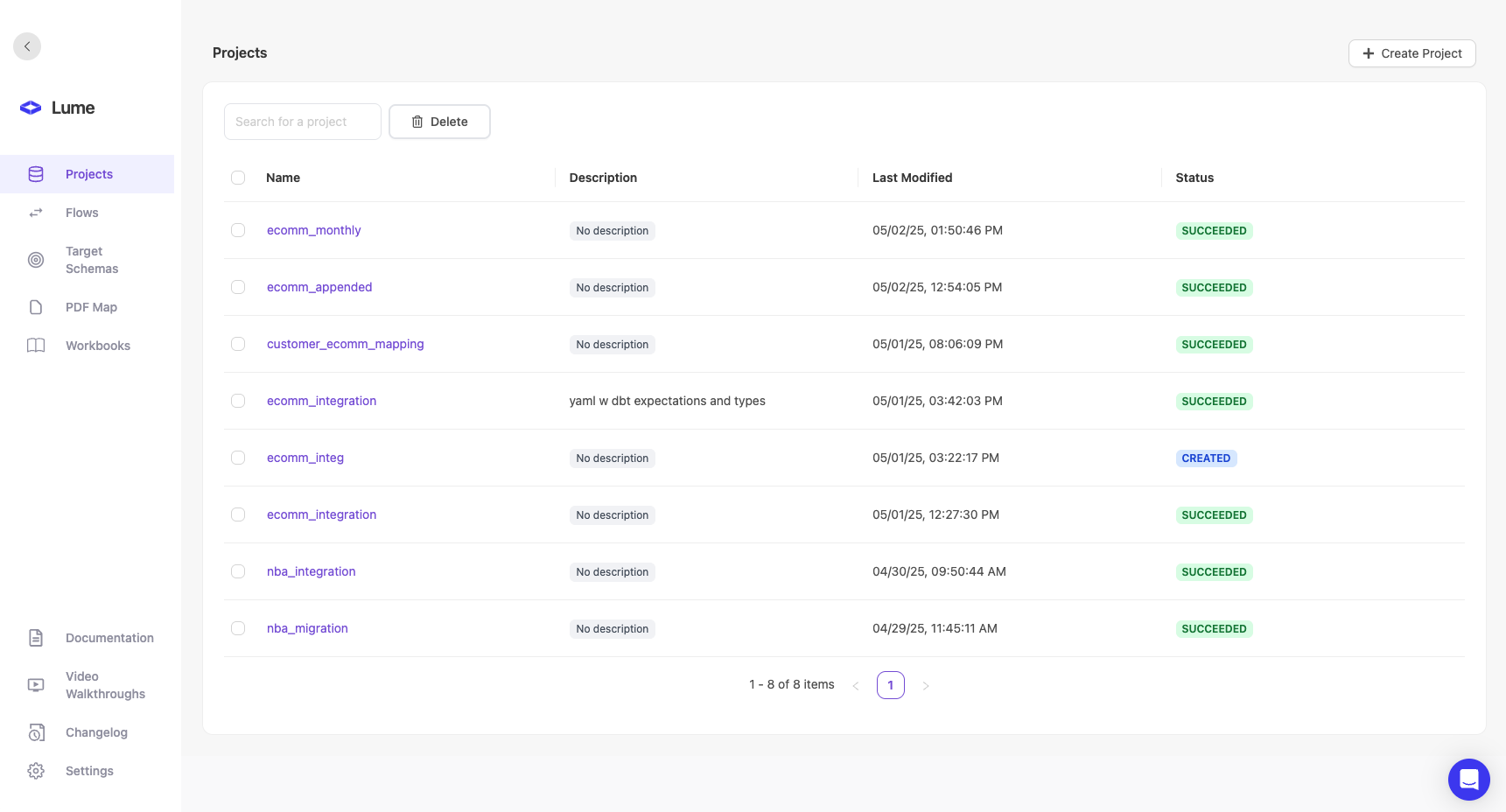Click the trash icon in Delete button
Screen dimensions: 1506x812
pyautogui.click(x=417, y=122)
